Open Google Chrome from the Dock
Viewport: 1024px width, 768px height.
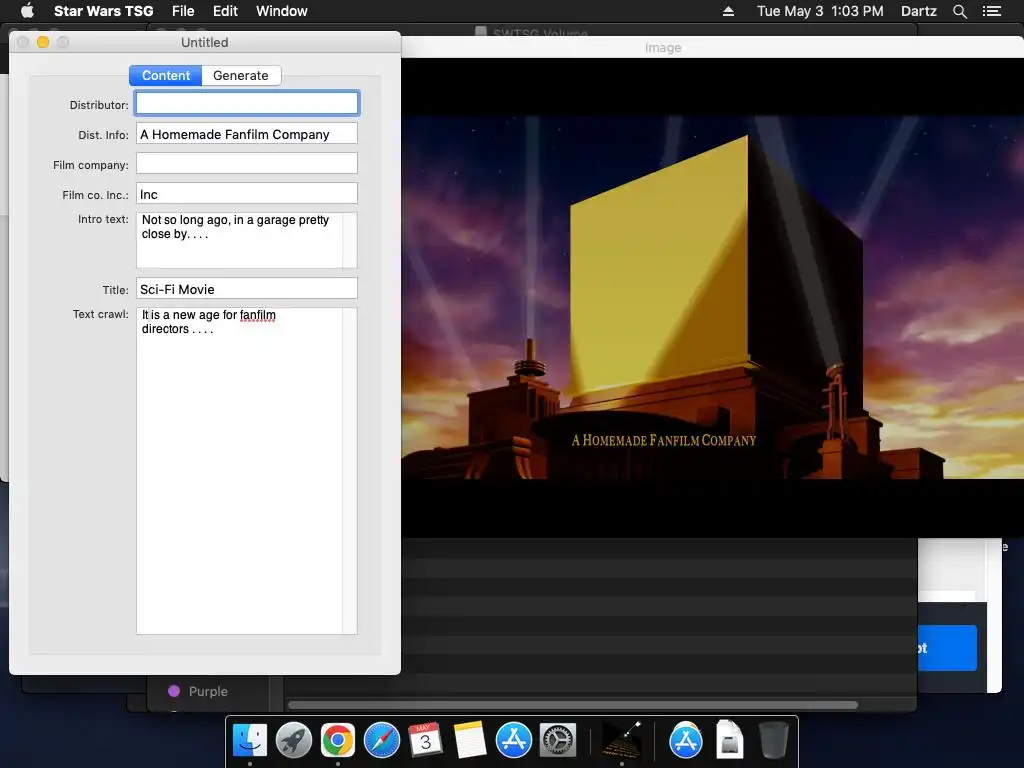338,740
